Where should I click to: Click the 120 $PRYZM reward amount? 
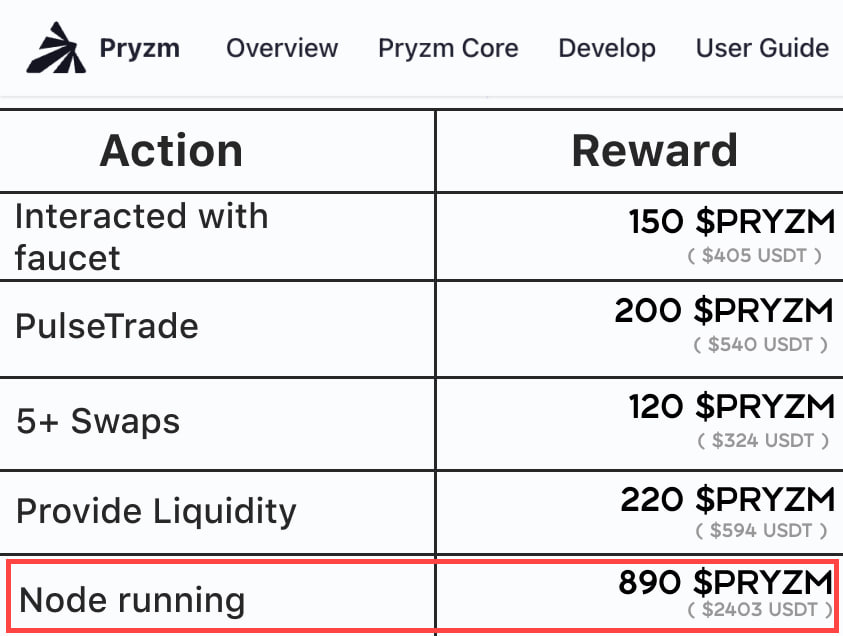[732, 406]
